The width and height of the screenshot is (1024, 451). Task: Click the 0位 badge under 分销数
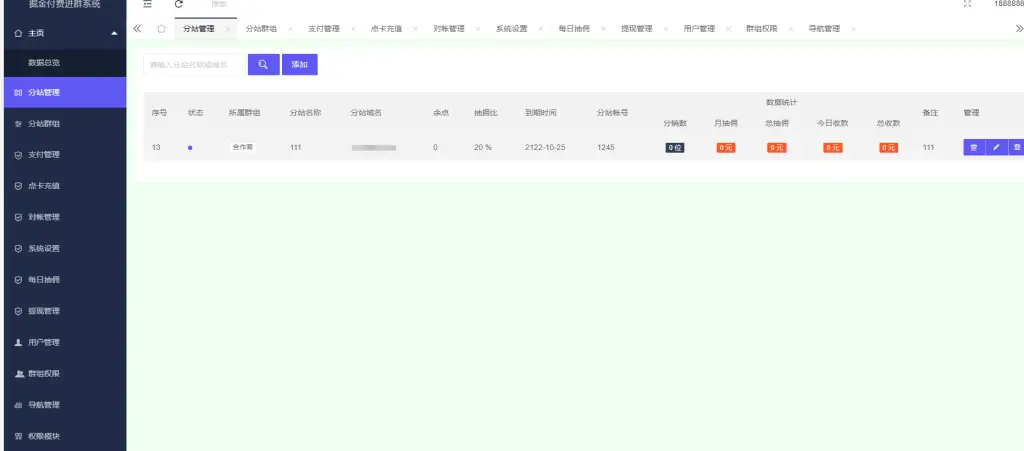[675, 148]
